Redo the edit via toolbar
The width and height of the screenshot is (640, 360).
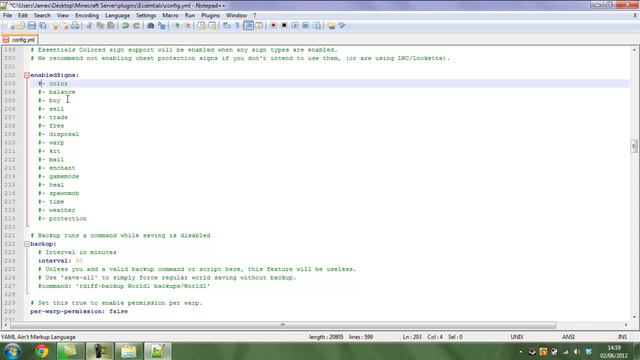(136, 26)
